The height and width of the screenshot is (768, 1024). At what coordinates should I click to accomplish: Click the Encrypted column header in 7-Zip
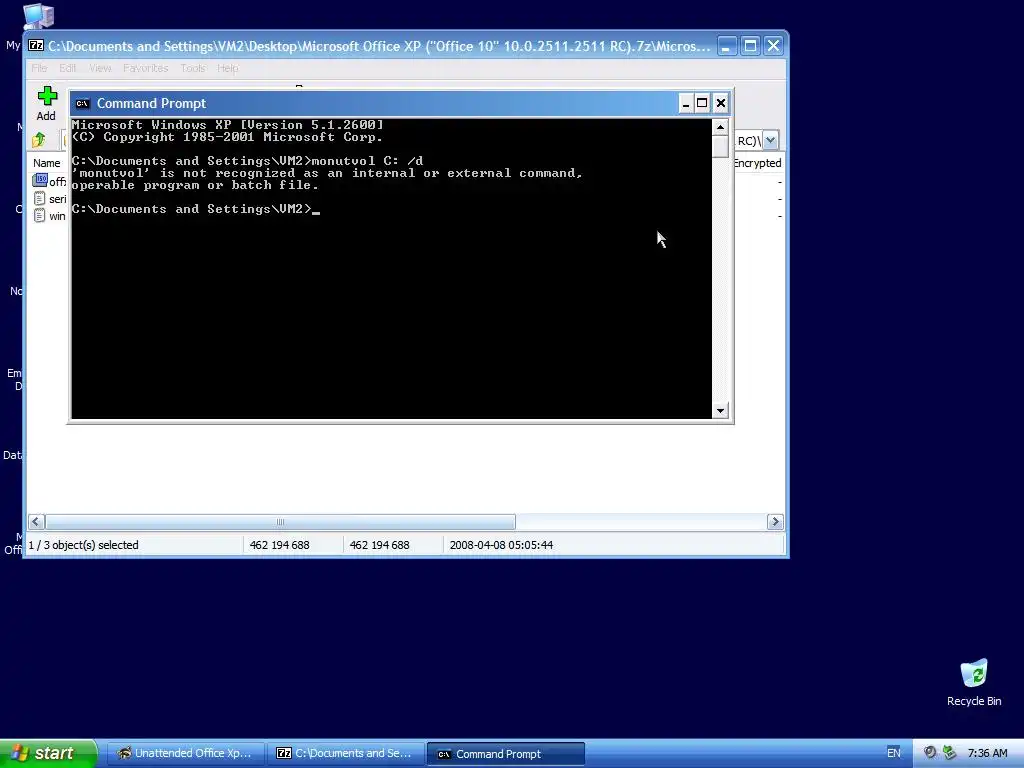pos(758,163)
